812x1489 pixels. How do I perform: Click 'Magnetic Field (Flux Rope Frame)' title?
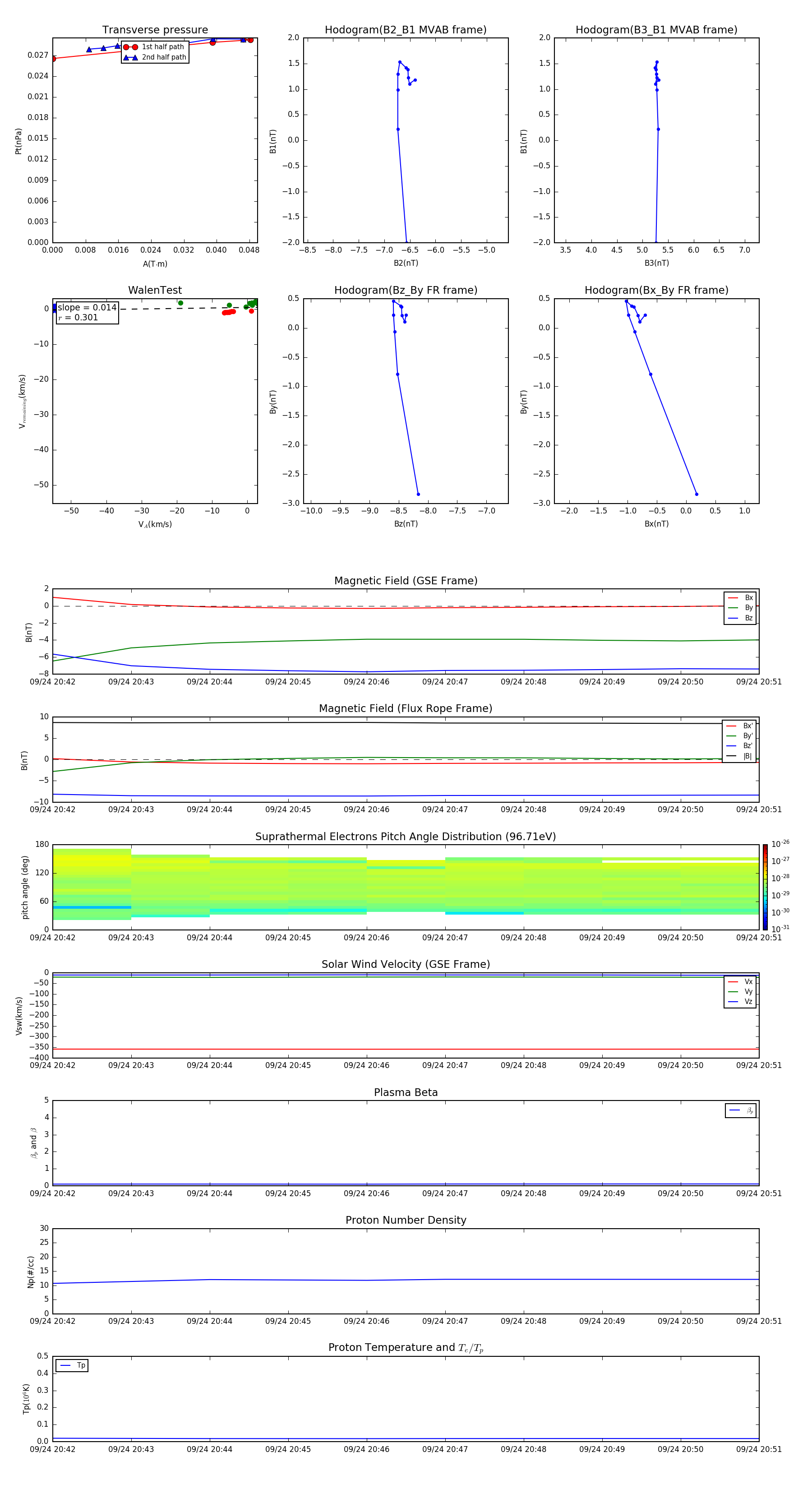406,709
